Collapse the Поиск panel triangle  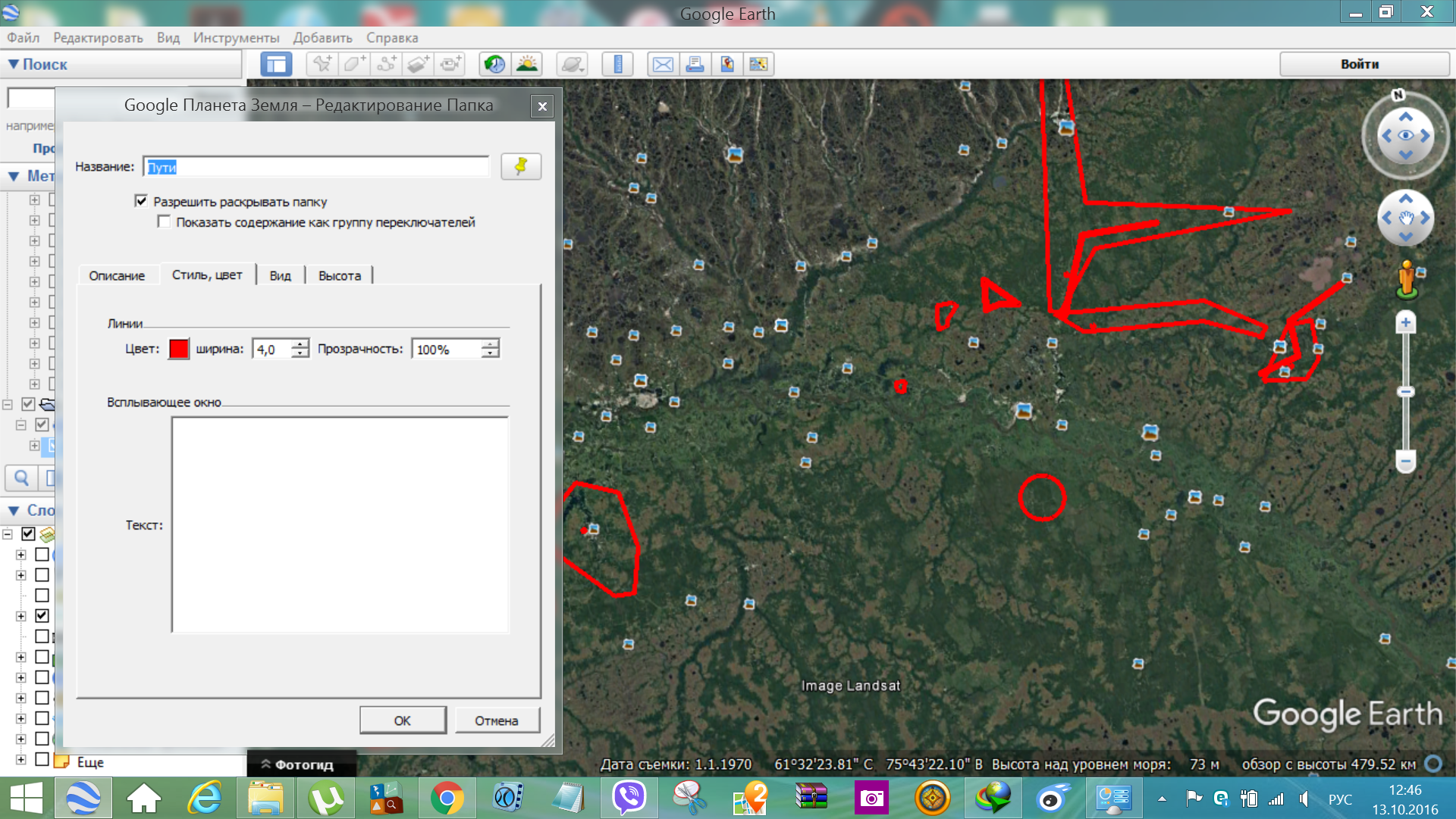tap(14, 64)
